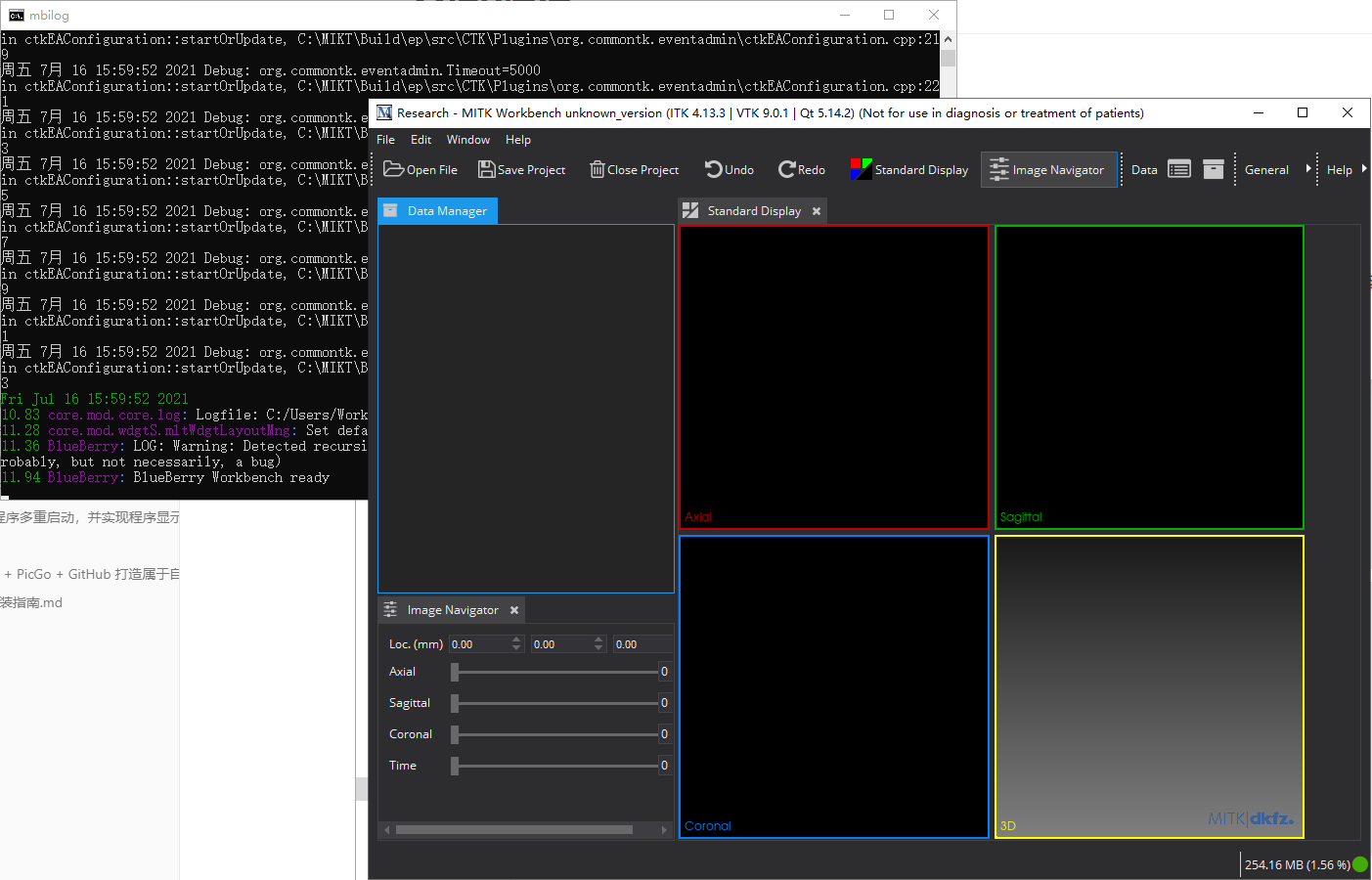Viewport: 1372px width, 880px height.
Task: Open the Help menu in menu bar
Action: coord(518,140)
